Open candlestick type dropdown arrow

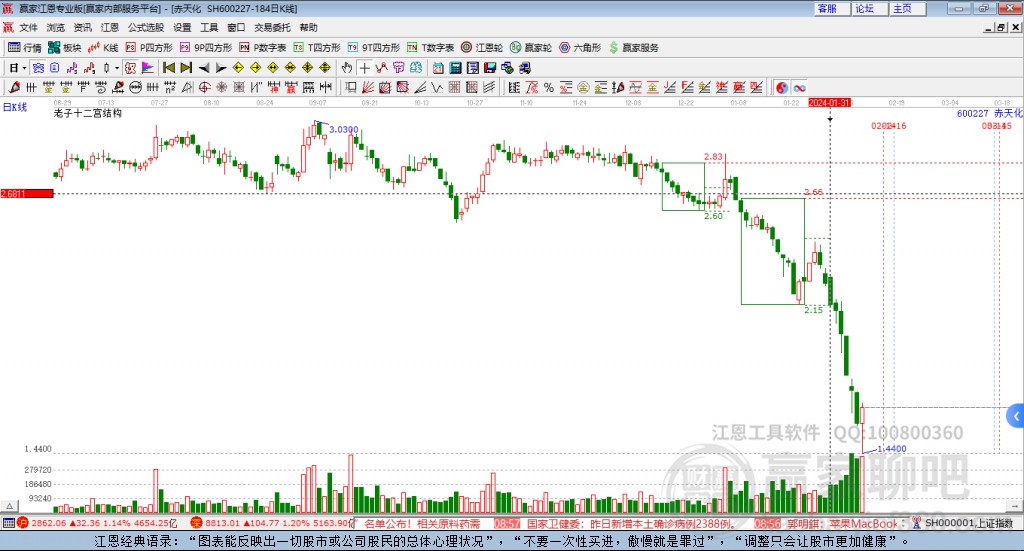click(x=117, y=68)
